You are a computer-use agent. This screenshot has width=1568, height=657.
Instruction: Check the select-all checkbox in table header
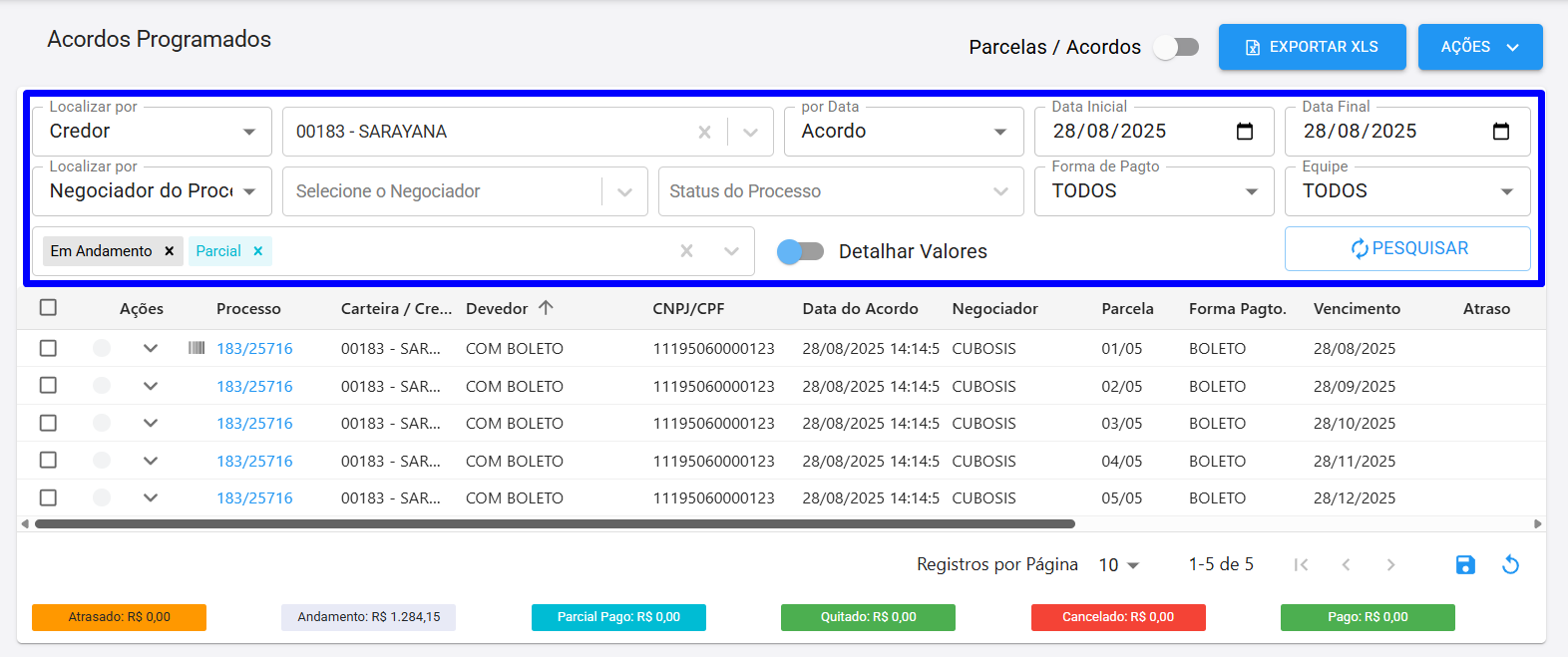(48, 308)
